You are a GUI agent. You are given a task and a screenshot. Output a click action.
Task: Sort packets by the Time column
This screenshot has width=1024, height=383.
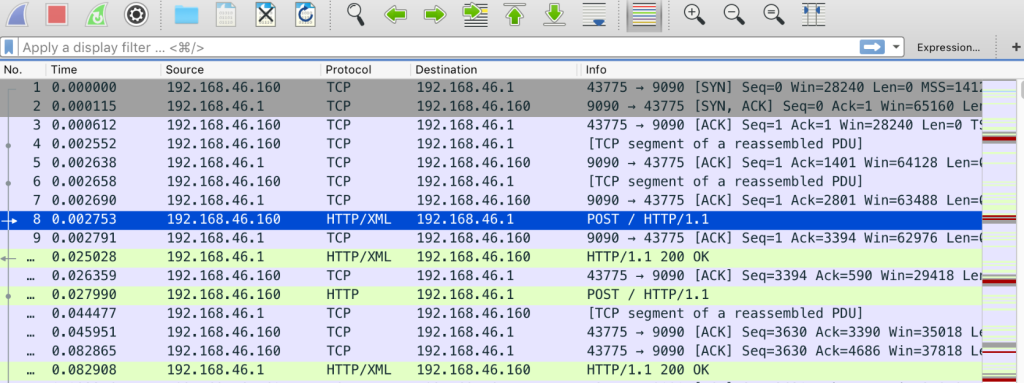click(x=103, y=69)
